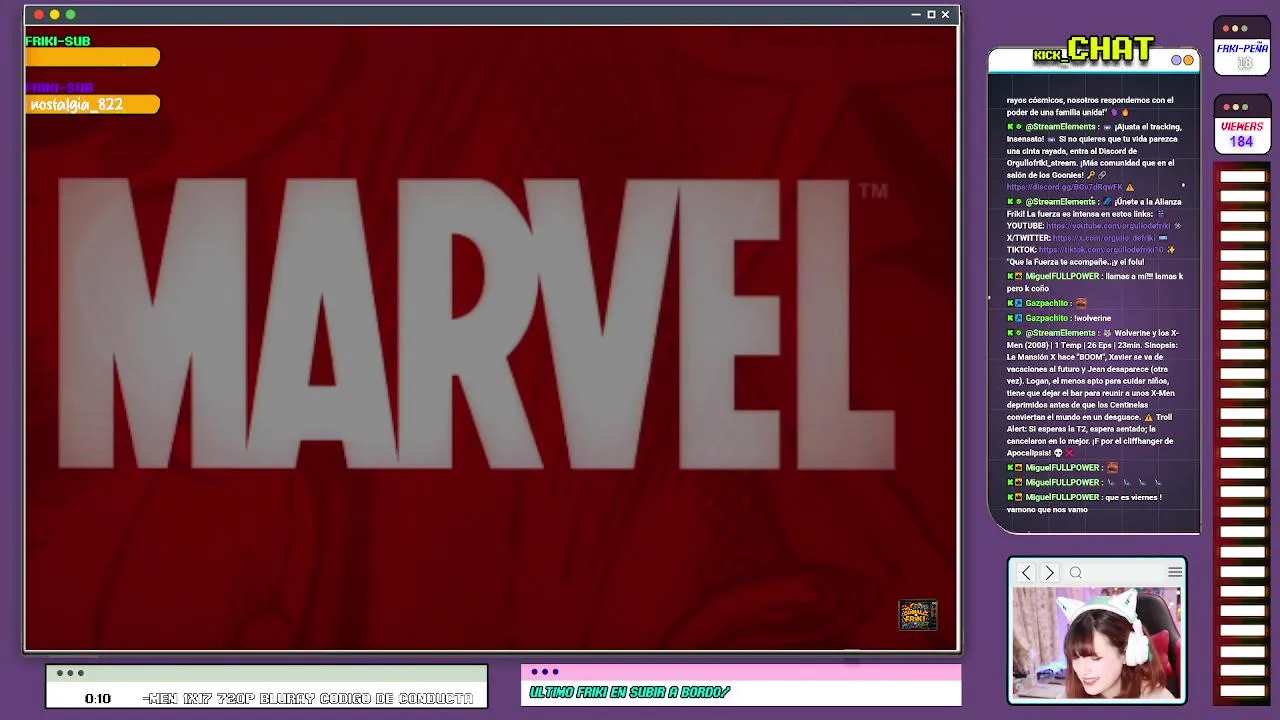
Task: Open the hamburger menu above the webcam
Action: 1175,573
